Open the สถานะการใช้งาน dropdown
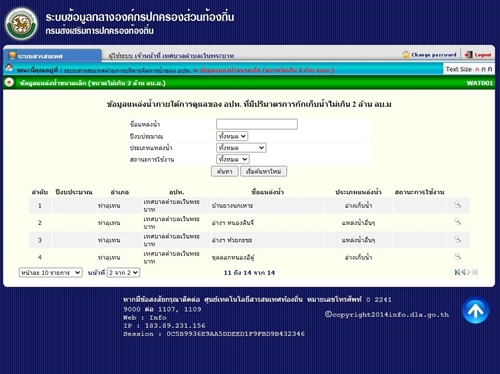 point(233,159)
